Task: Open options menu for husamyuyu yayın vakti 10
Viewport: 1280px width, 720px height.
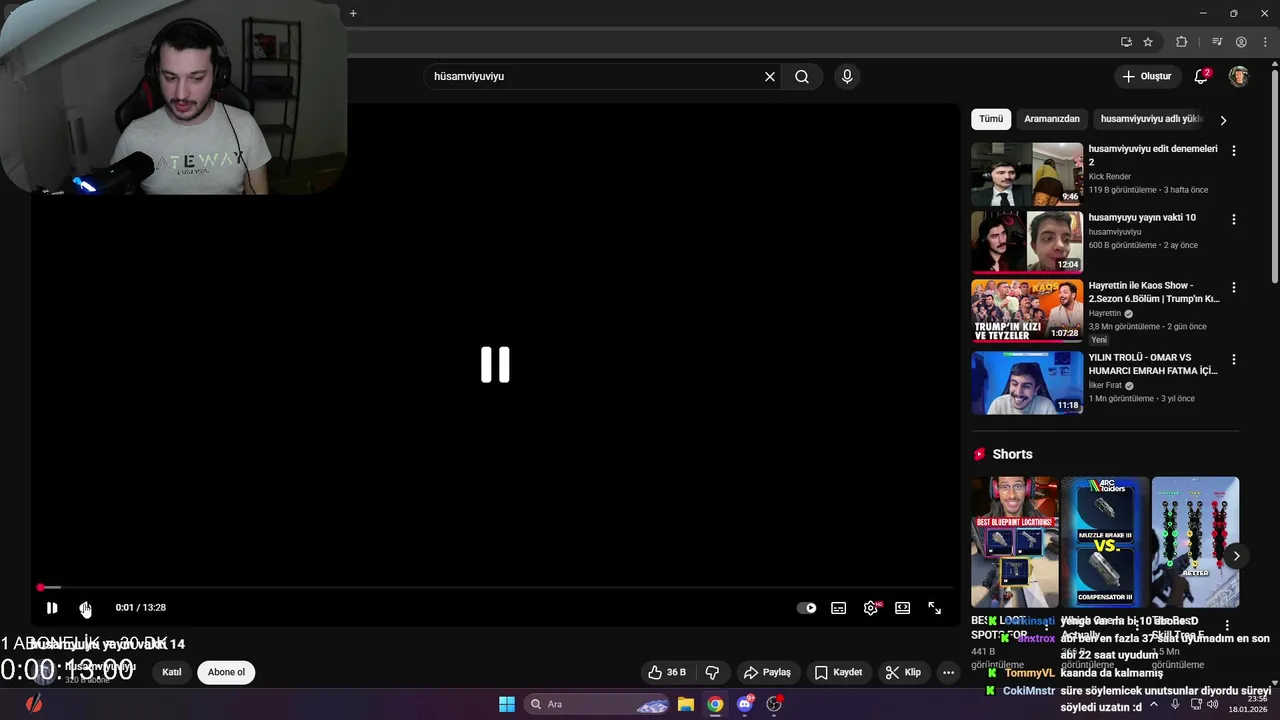Action: click(1233, 219)
